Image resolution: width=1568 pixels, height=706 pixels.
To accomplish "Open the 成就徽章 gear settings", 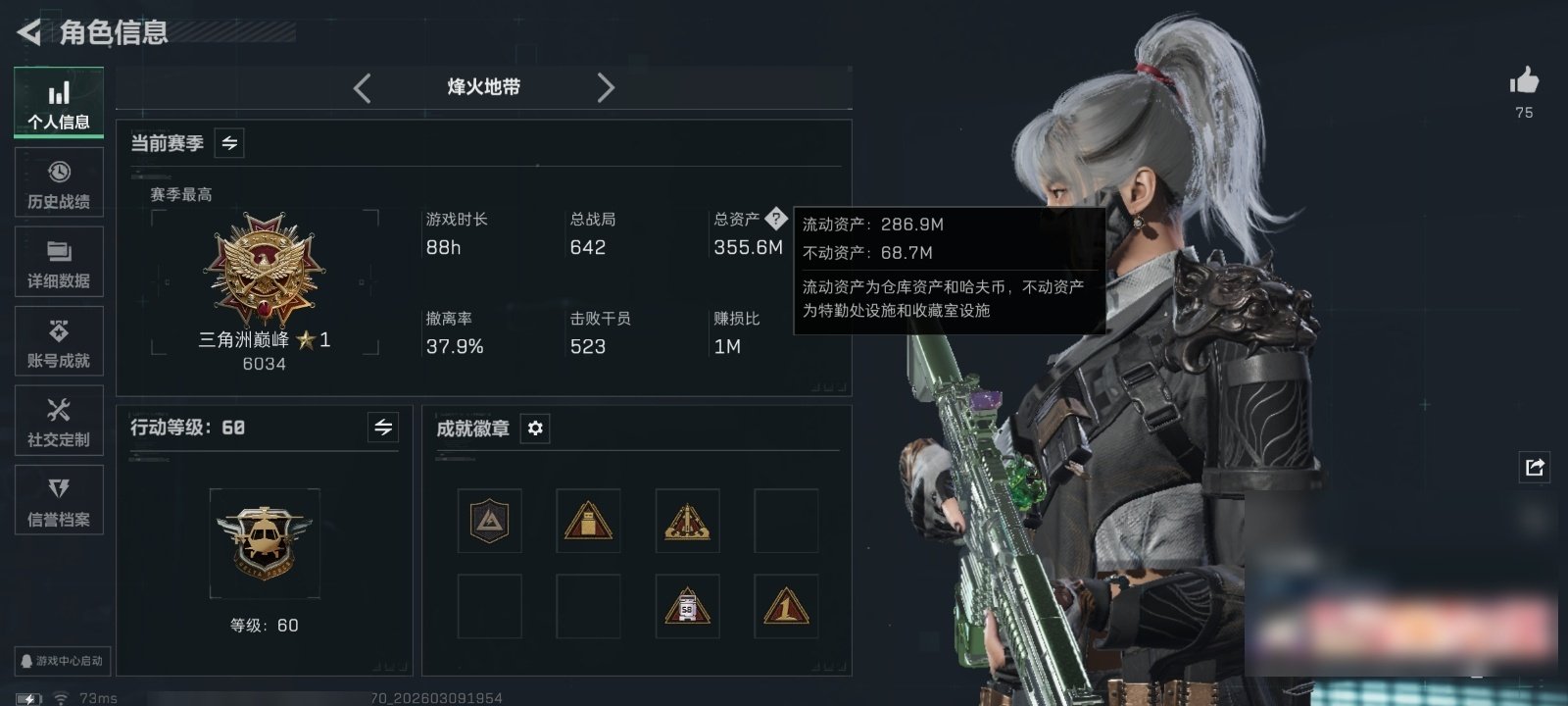I will pyautogui.click(x=535, y=429).
